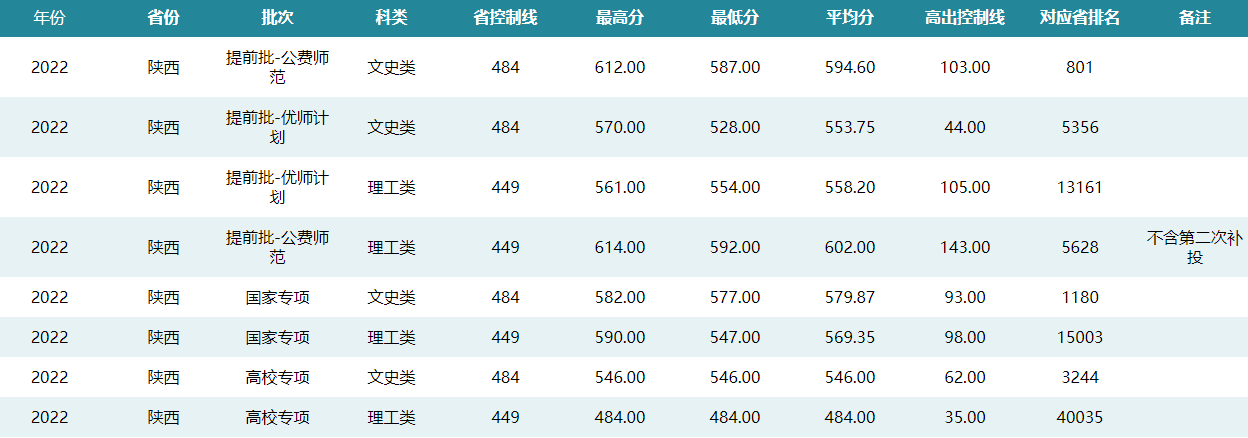Screen dimensions: 1248x438
Task: Click the 高出控制线 column header
Action: [x=965, y=18]
